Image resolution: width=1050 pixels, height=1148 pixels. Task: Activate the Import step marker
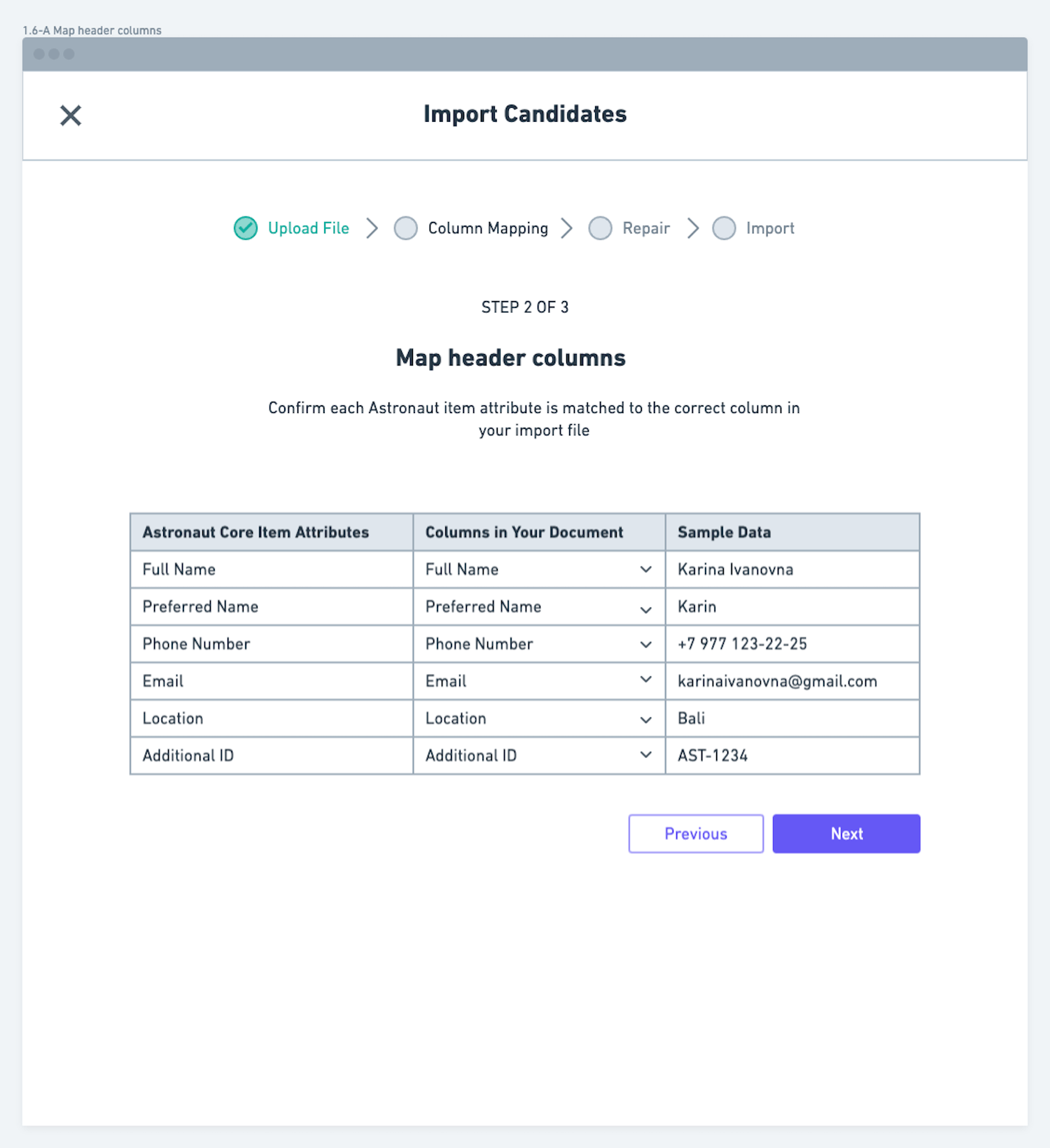click(x=724, y=228)
